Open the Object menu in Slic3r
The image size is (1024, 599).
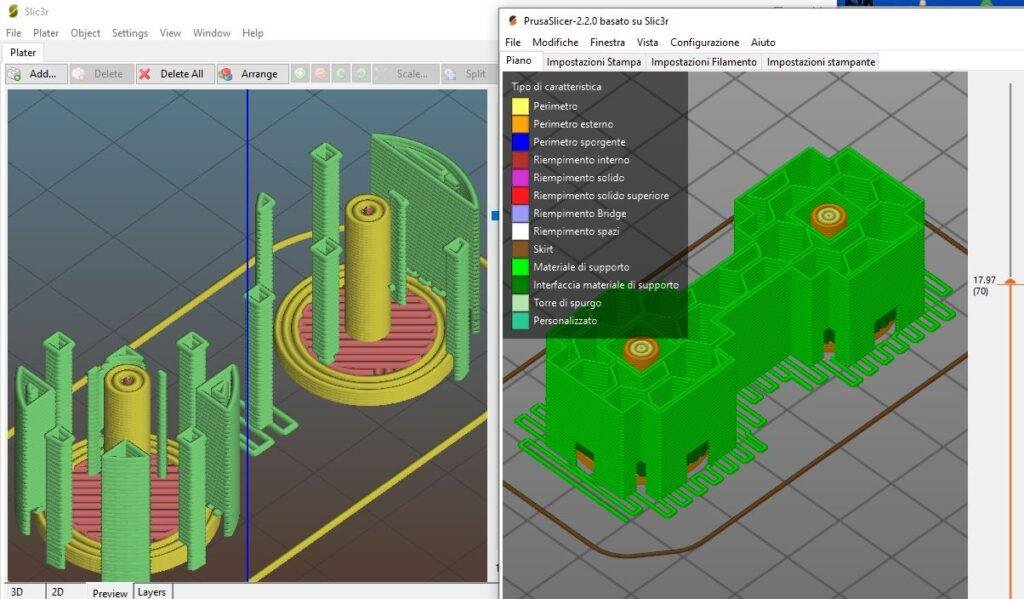coord(85,32)
